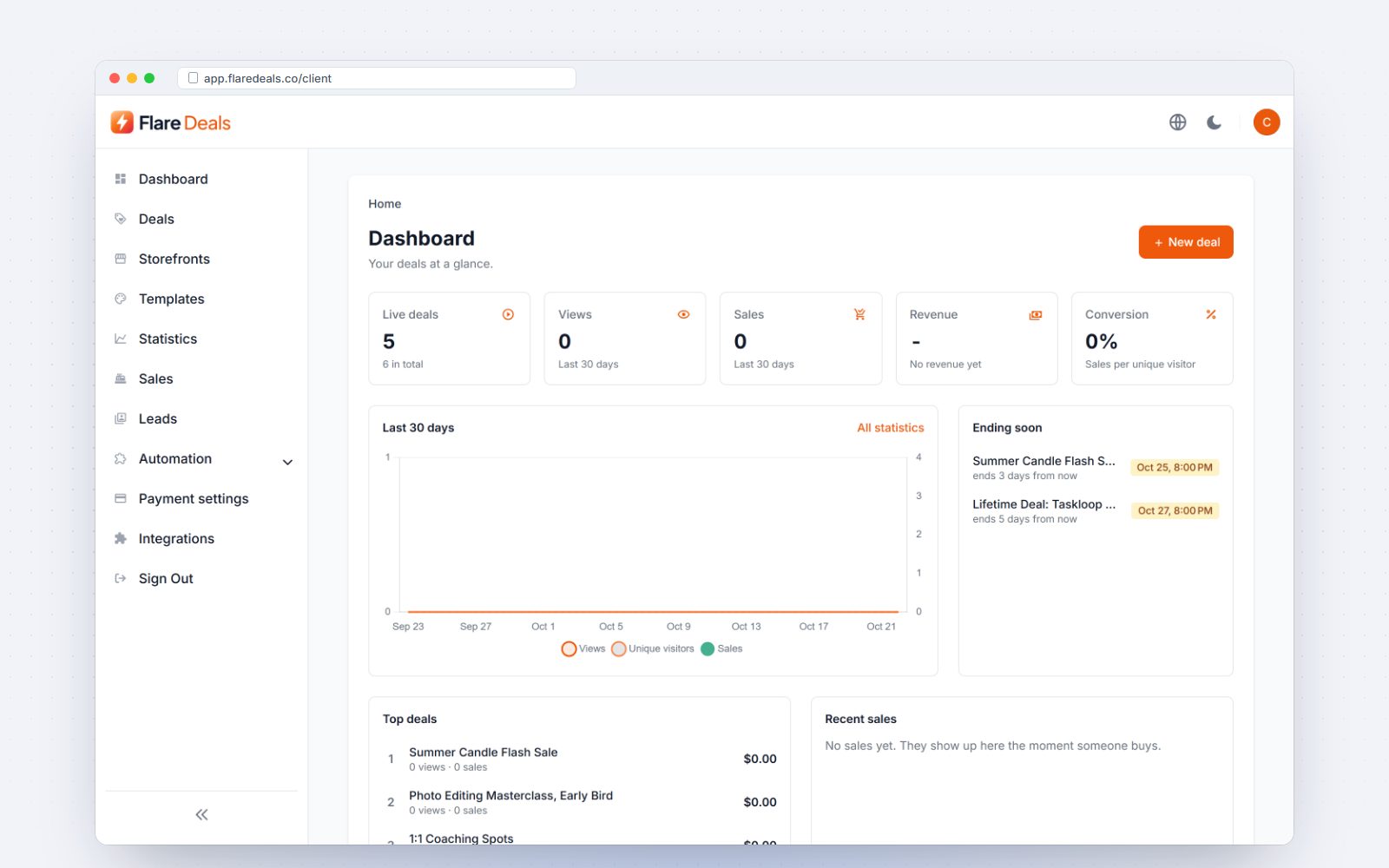Image resolution: width=1389 pixels, height=868 pixels.
Task: Open Storefronts section
Action: click(174, 259)
